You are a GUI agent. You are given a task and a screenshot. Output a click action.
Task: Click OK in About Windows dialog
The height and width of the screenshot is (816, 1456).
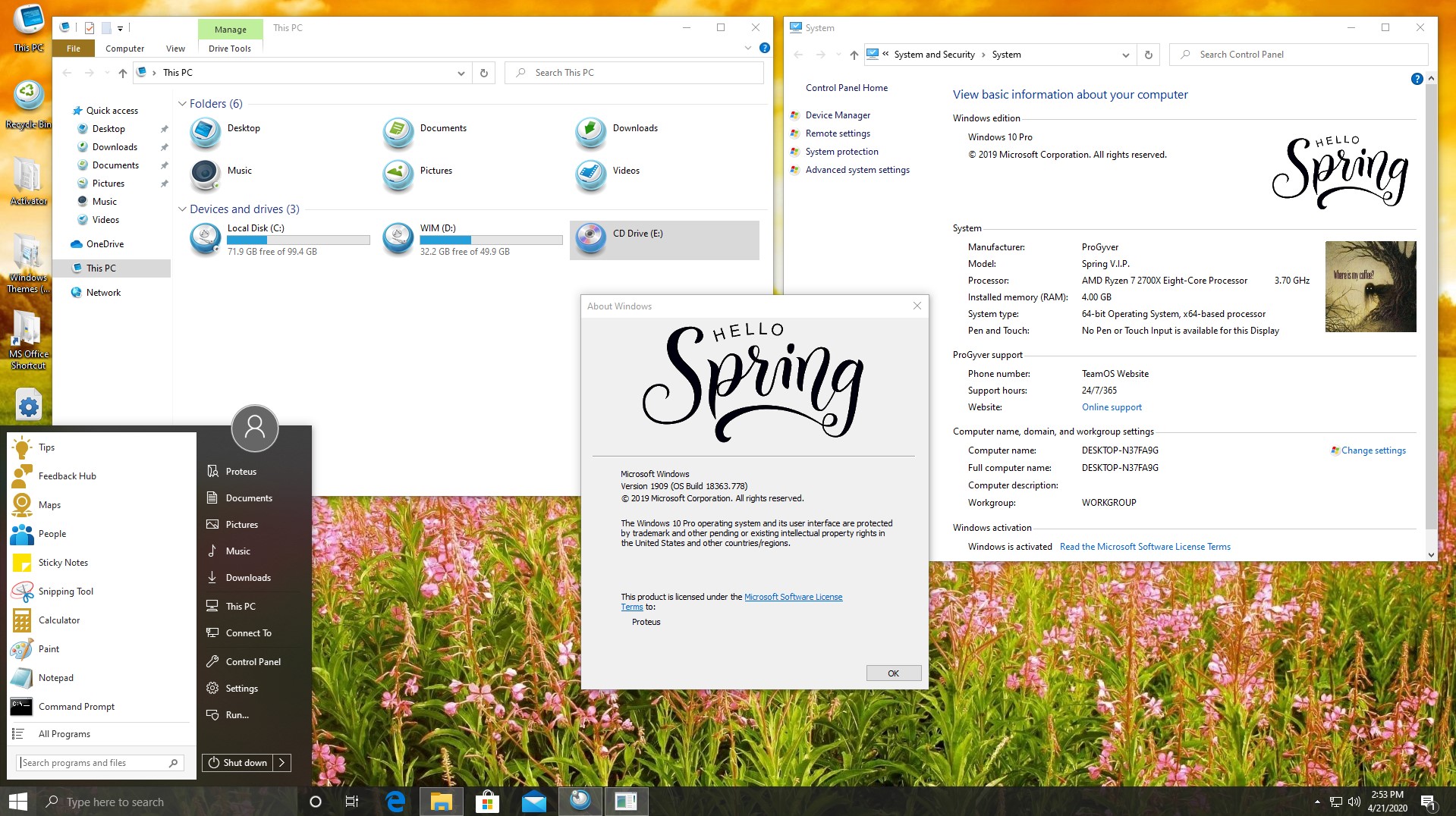[894, 673]
